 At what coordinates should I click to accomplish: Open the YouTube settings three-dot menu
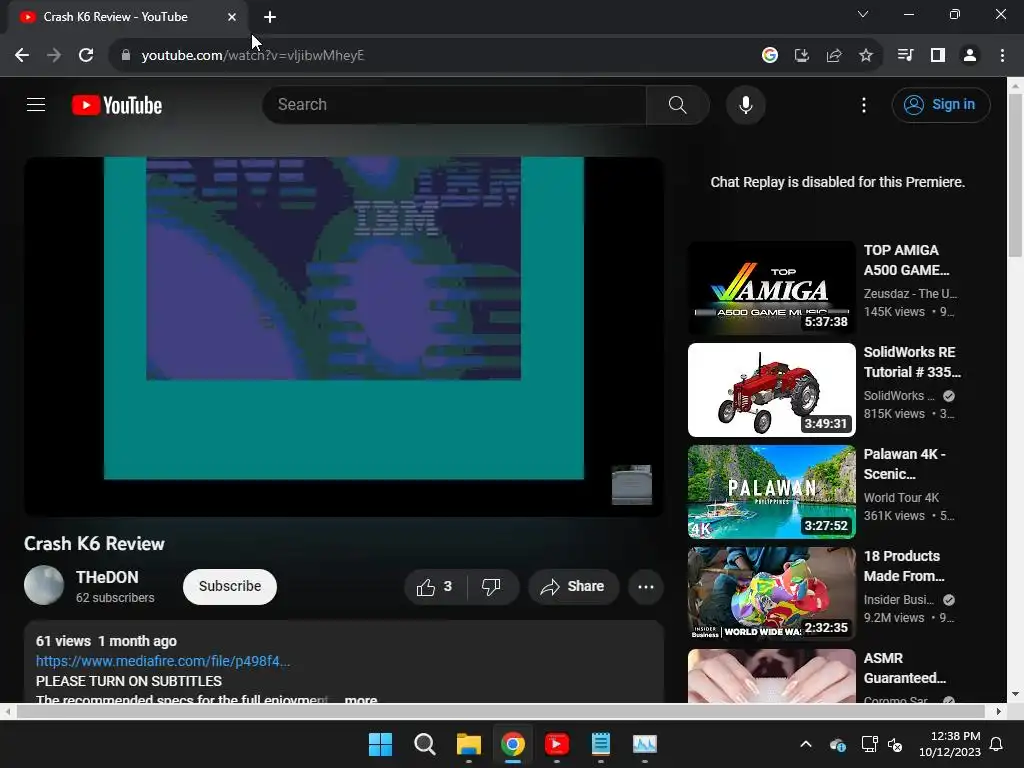863,105
